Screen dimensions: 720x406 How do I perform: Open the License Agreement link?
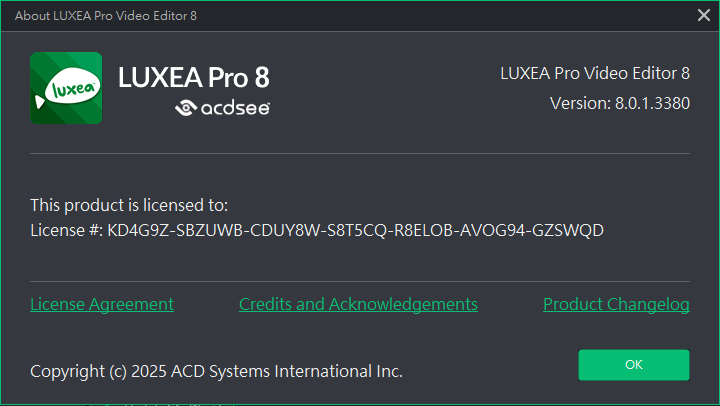pos(102,304)
